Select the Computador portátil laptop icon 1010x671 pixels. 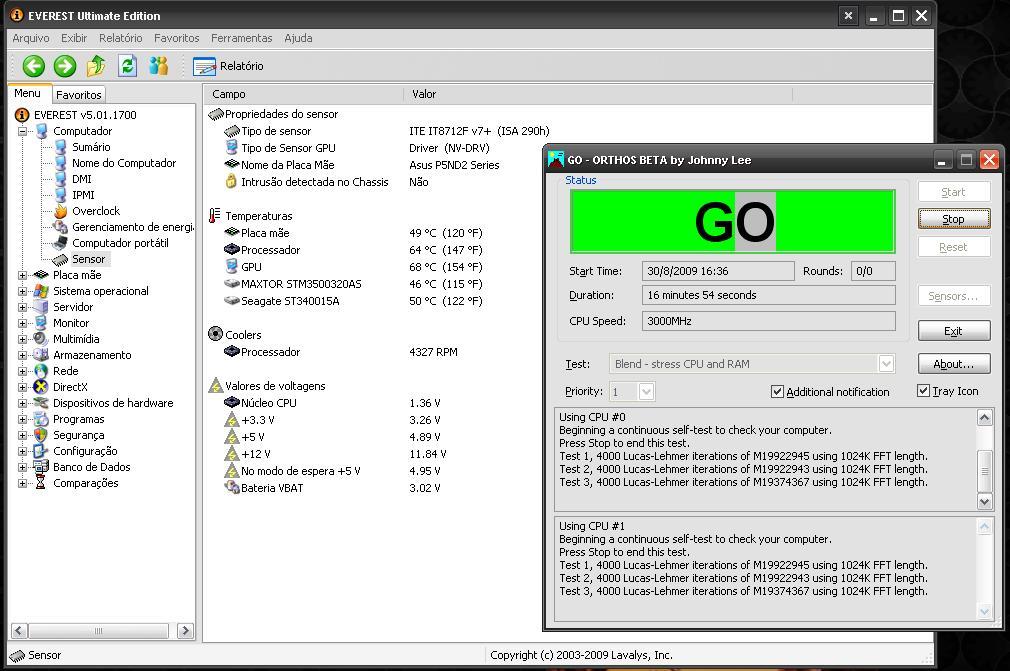click(x=61, y=243)
